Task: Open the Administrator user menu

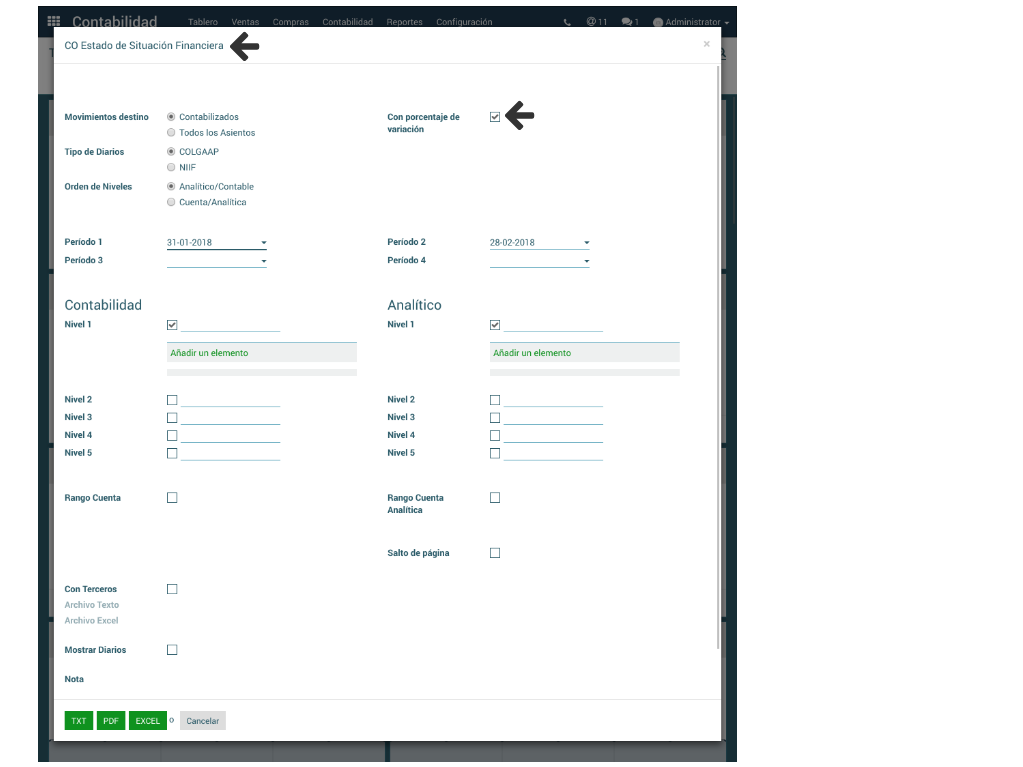Action: (x=691, y=22)
